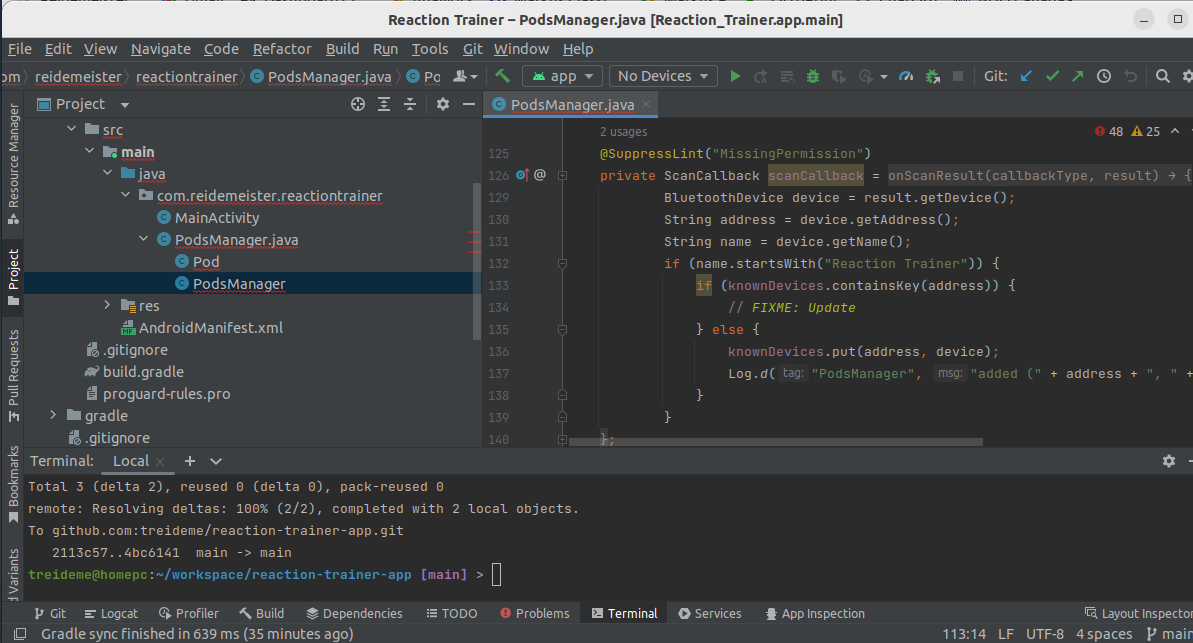Screen dimensions: 1193x643
Task: Open Git history clock icon
Action: 1104,76
